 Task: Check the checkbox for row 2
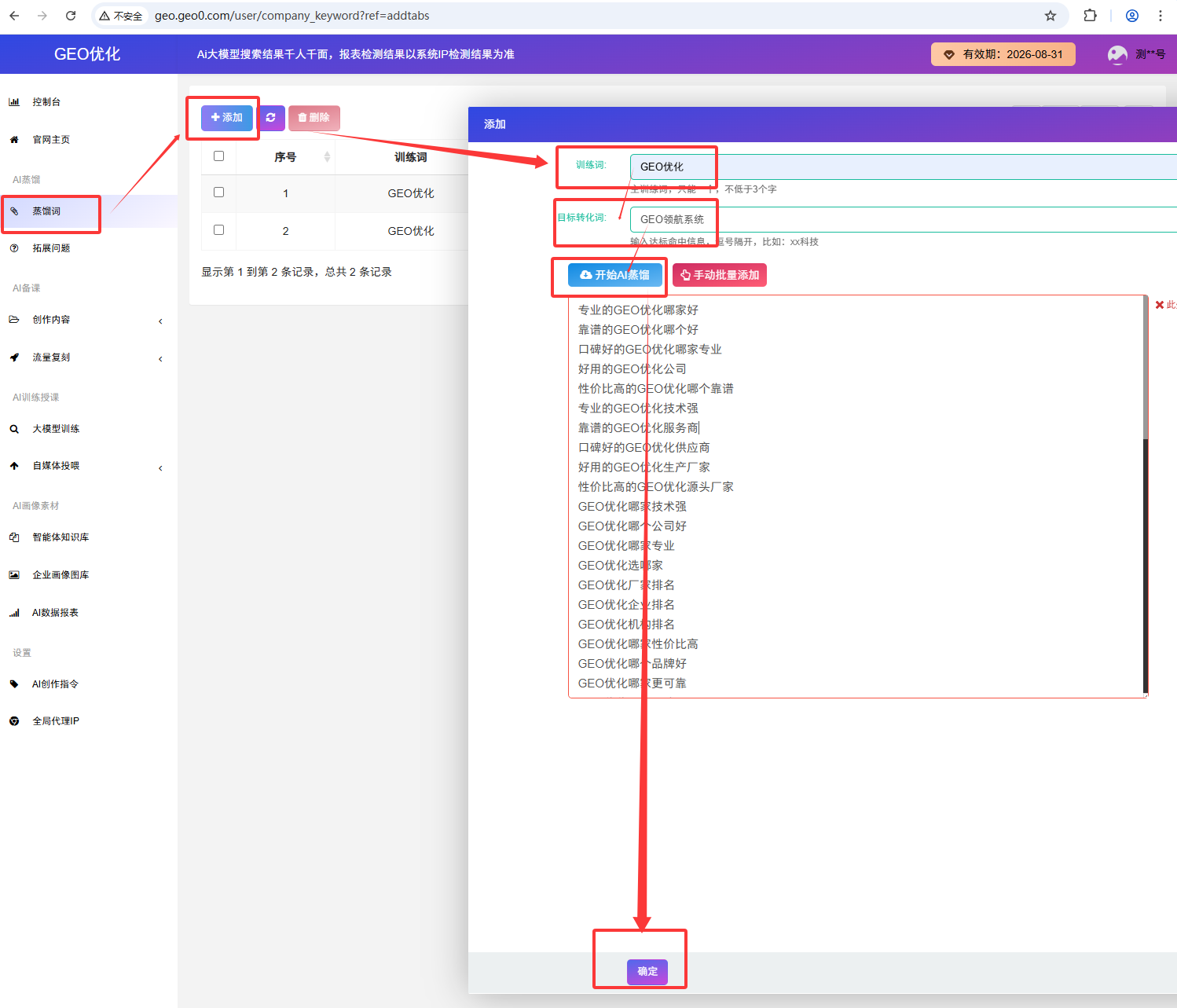point(219,230)
